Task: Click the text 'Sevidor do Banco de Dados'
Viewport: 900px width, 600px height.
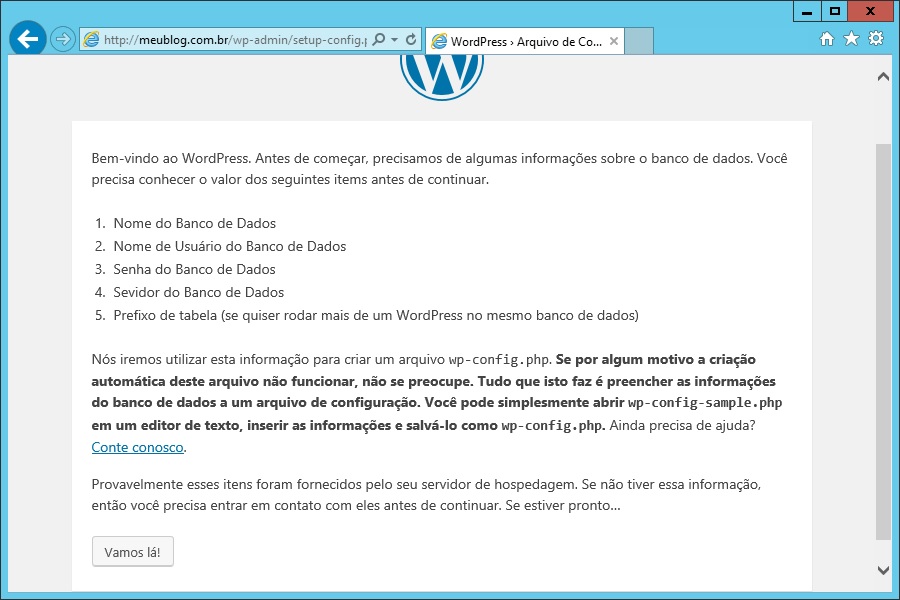Action: pos(199,292)
